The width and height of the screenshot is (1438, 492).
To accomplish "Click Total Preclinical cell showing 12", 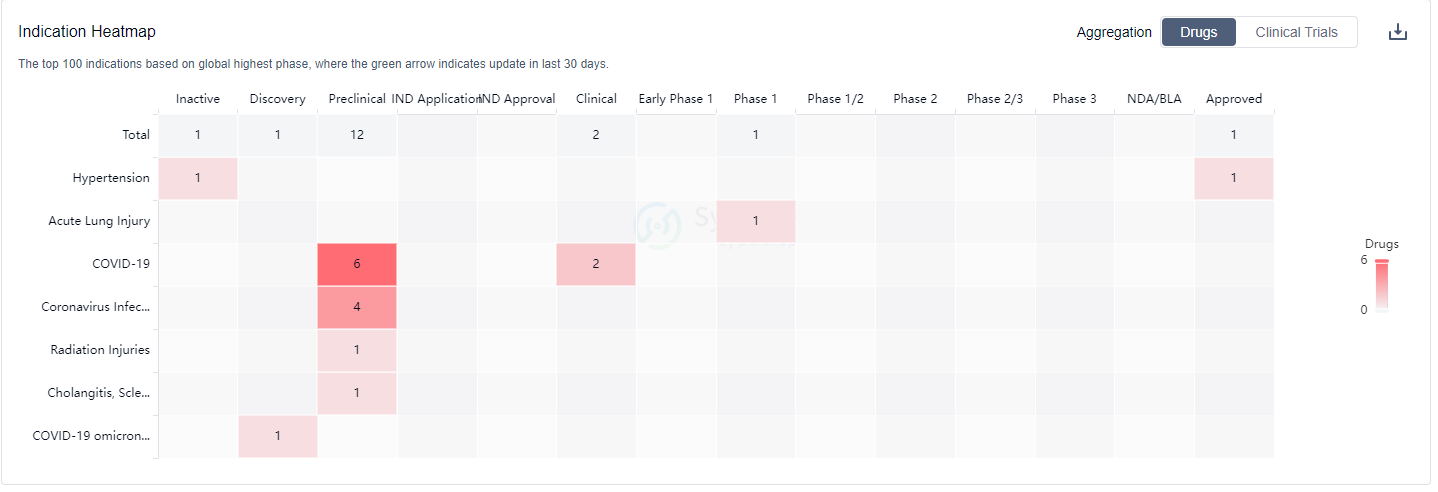I will click(x=357, y=135).
